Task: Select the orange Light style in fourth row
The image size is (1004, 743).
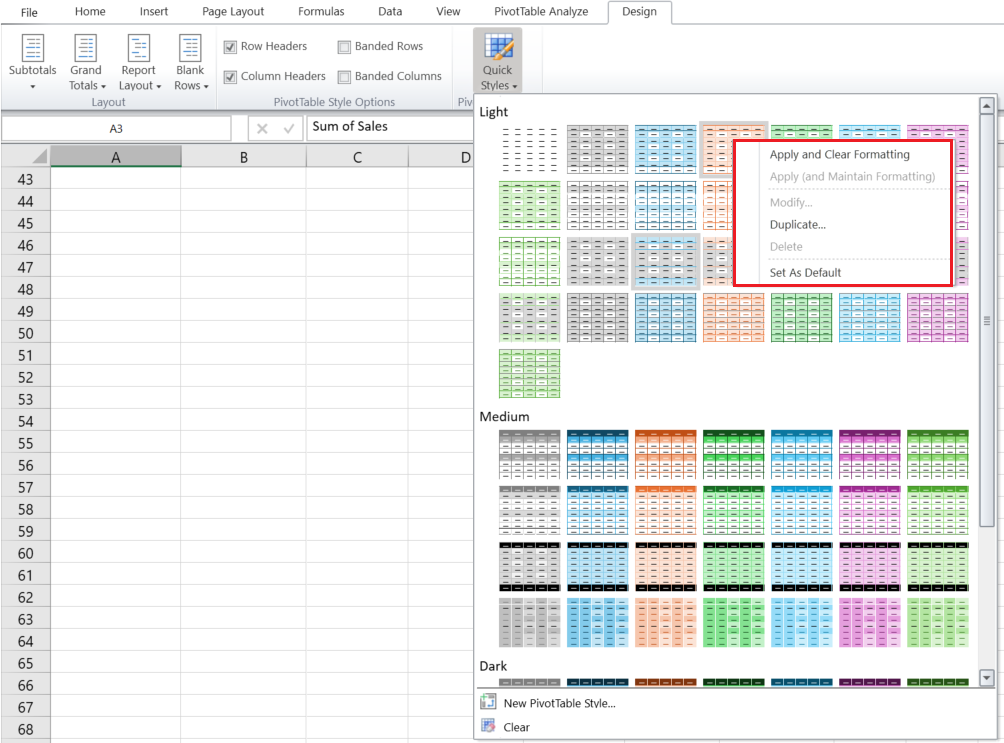Action: (733, 318)
